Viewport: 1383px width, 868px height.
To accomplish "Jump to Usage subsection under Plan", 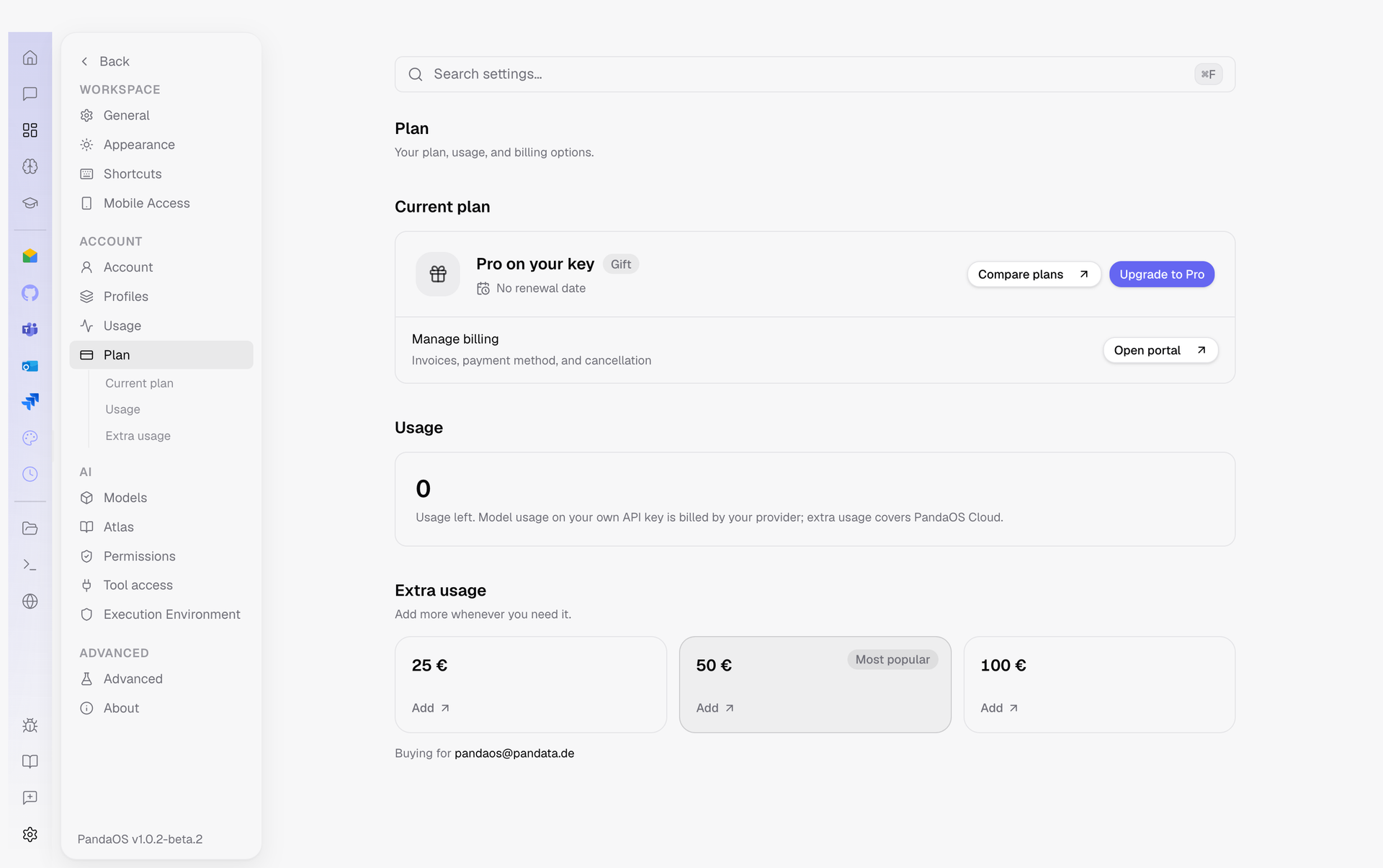I will click(122, 409).
